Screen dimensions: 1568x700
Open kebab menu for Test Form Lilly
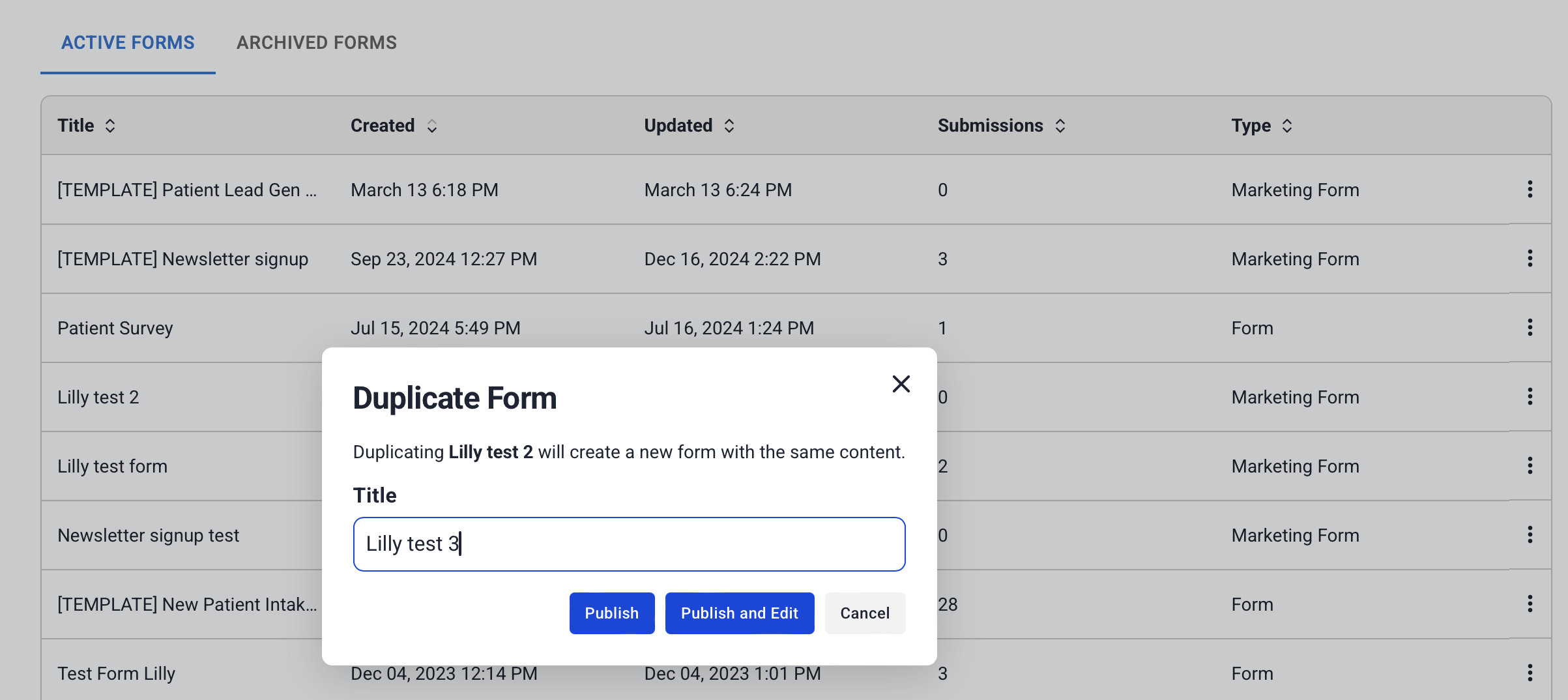point(1530,673)
